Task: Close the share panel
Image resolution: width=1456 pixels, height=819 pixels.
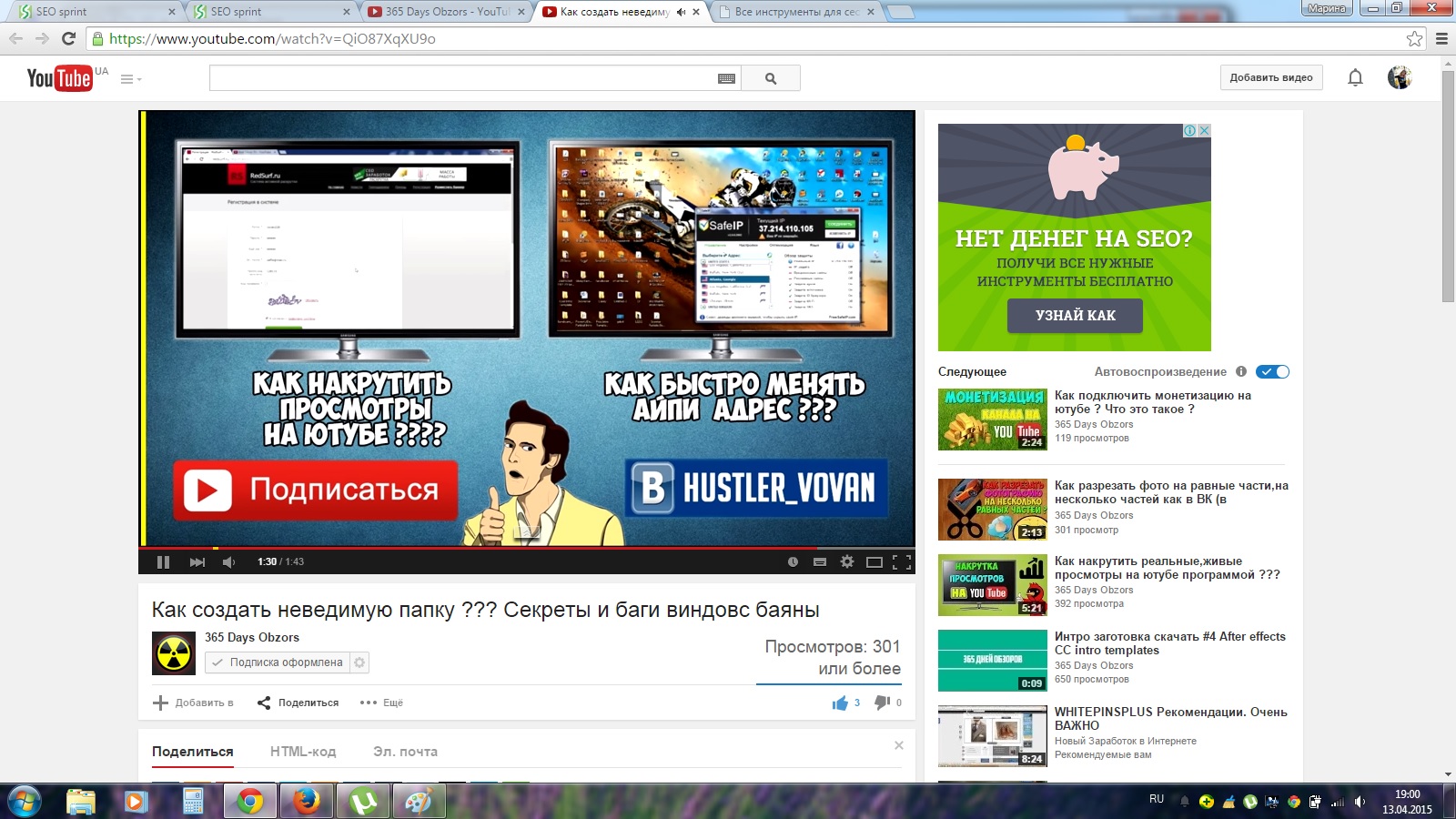Action: [899, 745]
